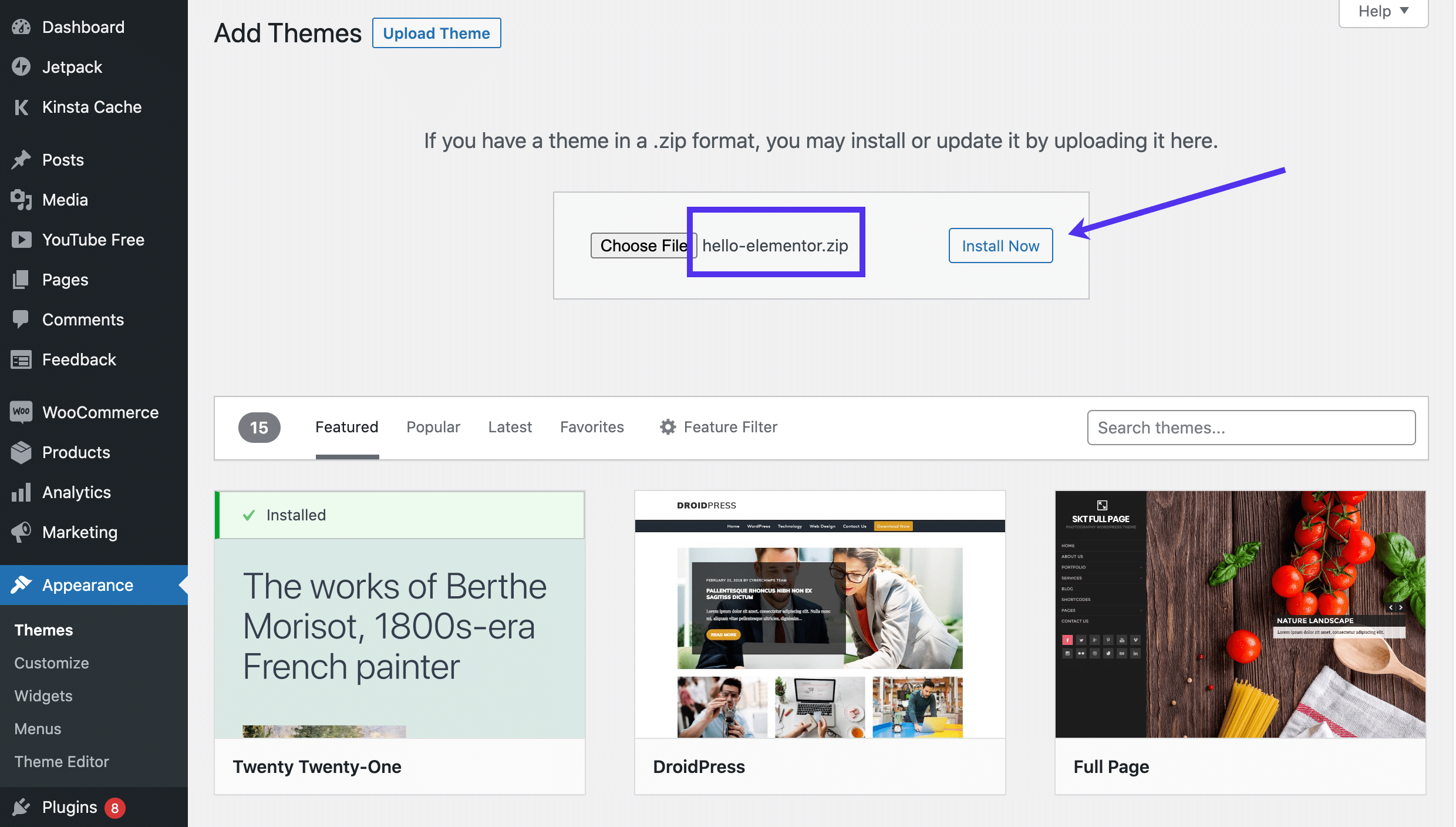The image size is (1456, 827).
Task: Click the Dashboard icon in sidebar
Action: coord(22,27)
